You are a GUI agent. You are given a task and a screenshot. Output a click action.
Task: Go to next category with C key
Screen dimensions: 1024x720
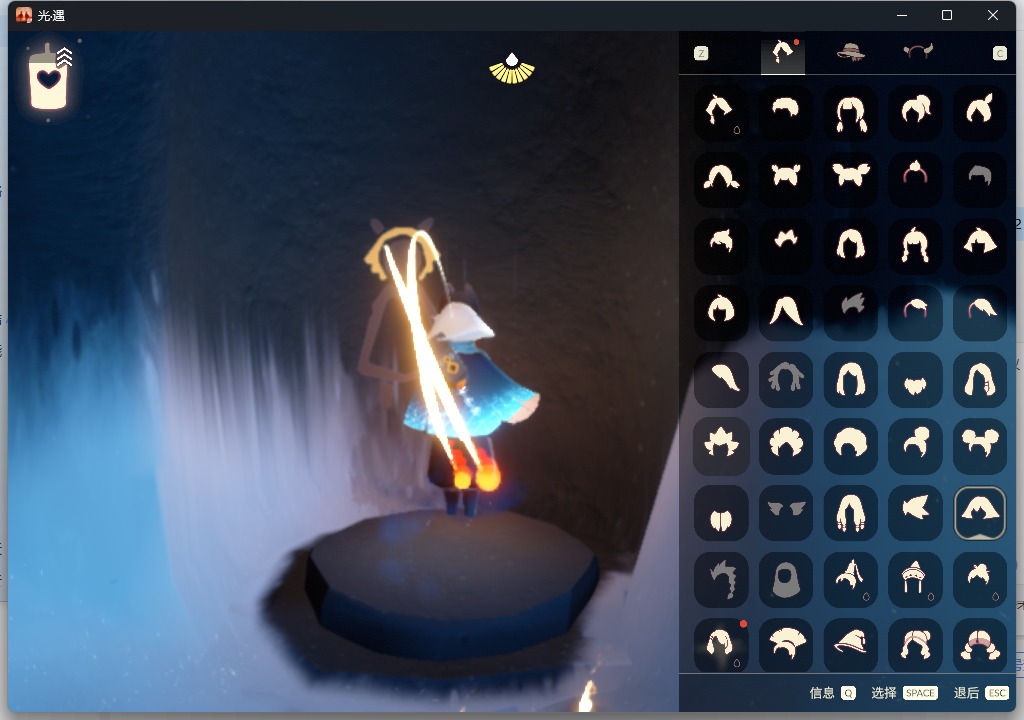pyautogui.click(x=999, y=54)
